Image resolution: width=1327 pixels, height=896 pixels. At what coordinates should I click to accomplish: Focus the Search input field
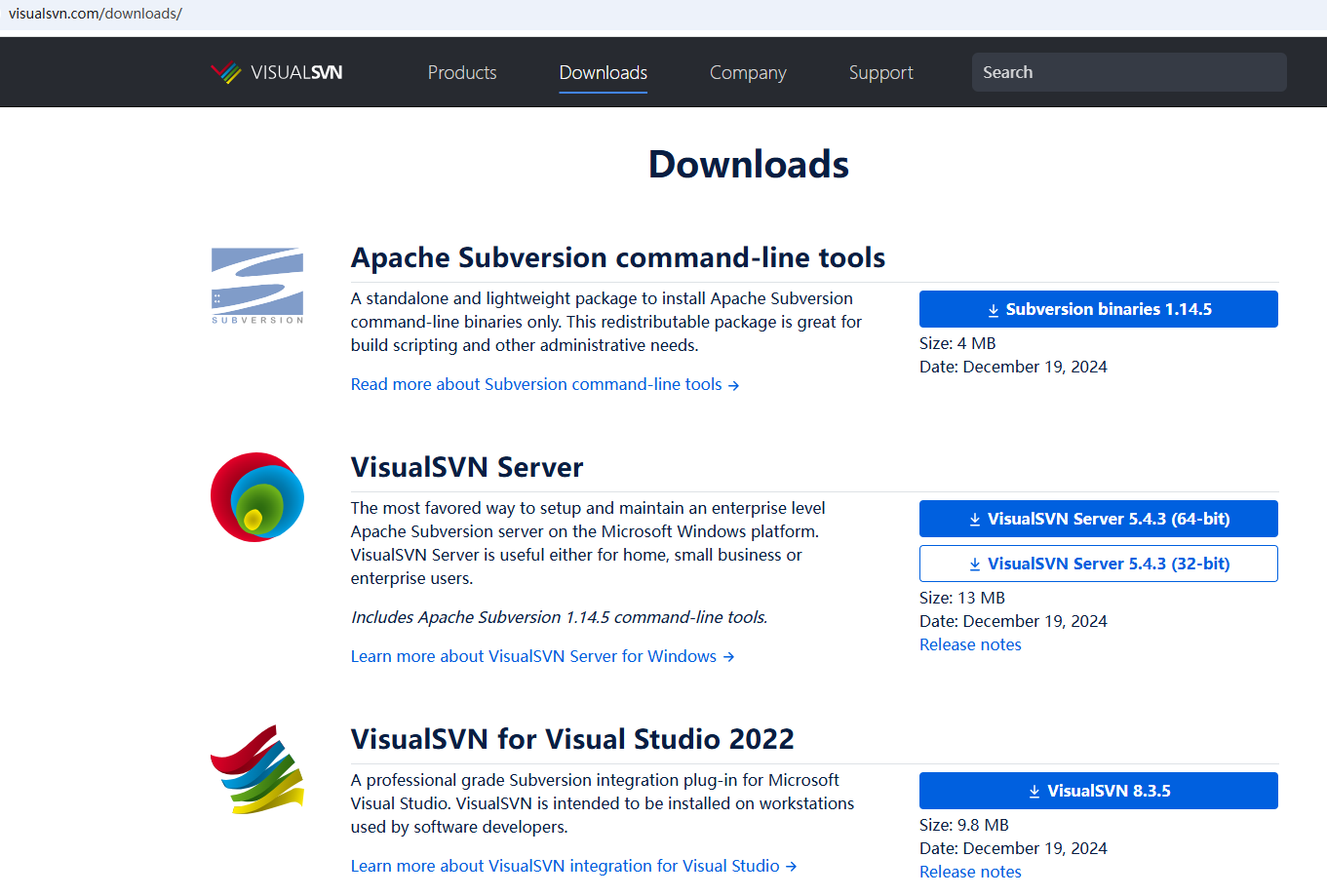1128,72
